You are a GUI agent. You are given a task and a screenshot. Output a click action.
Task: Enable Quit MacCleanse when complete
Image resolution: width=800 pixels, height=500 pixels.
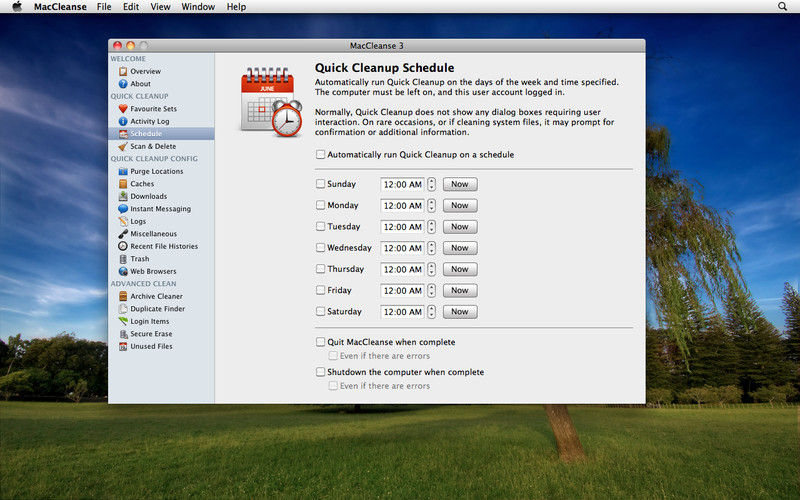(320, 342)
